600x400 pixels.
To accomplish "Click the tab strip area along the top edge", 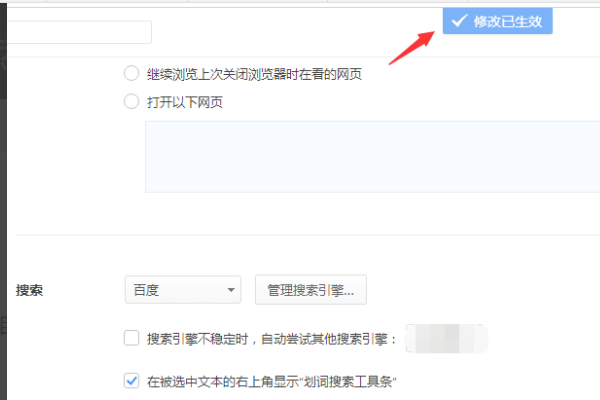I will (x=300, y=2).
